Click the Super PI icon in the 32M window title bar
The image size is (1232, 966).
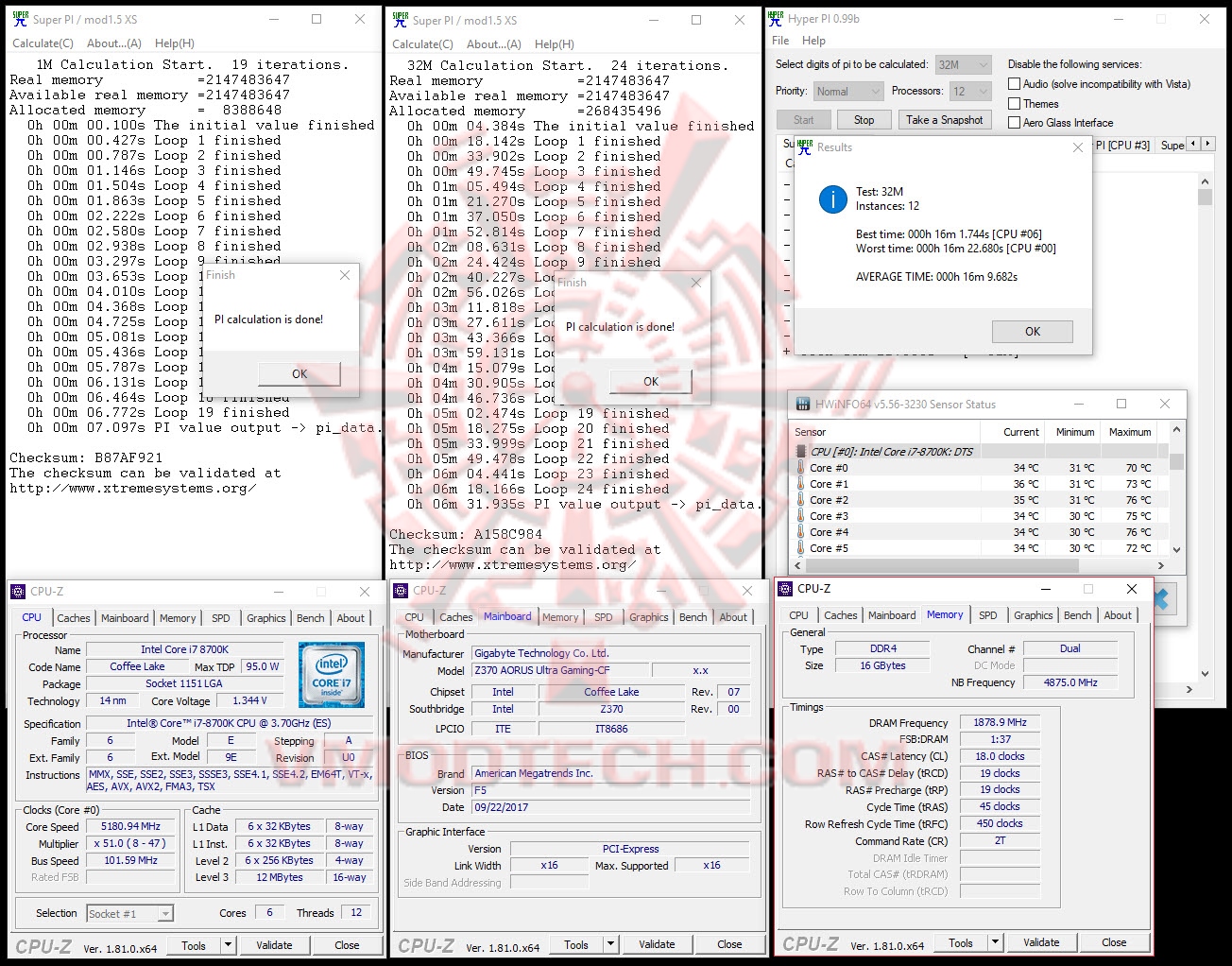(400, 19)
